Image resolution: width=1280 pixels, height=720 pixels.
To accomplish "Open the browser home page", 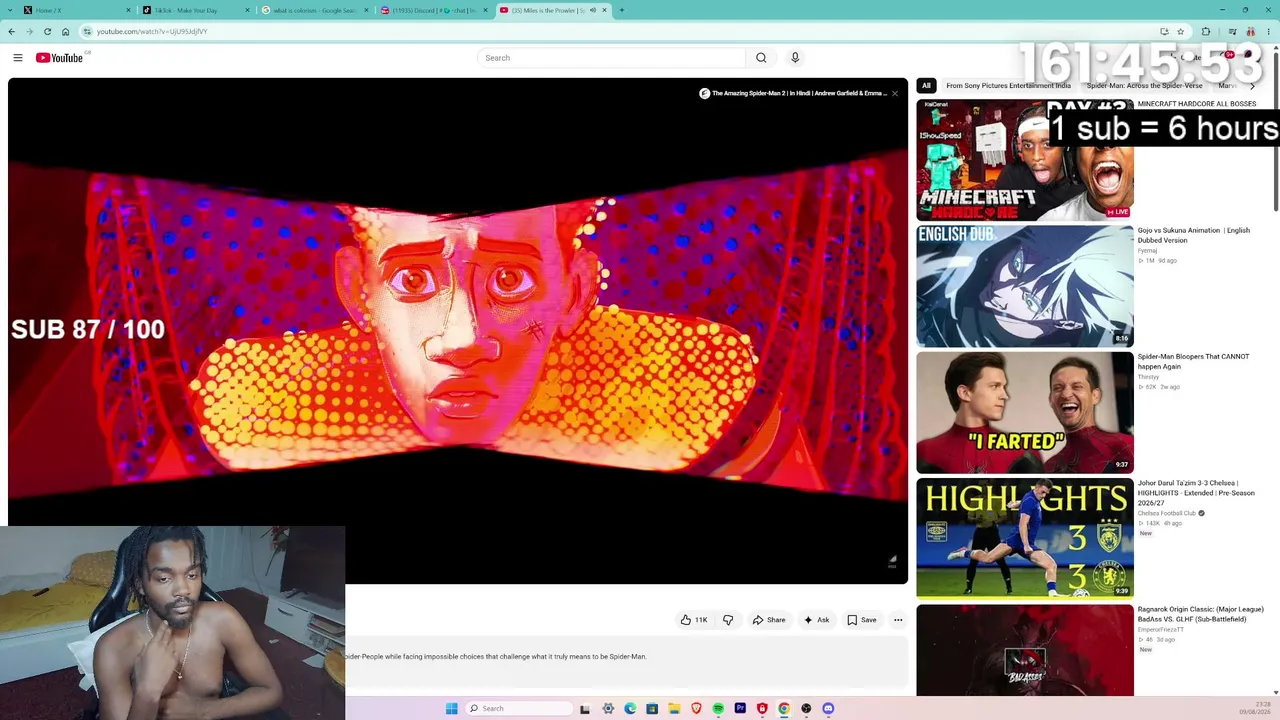I will pyautogui.click(x=65, y=31).
